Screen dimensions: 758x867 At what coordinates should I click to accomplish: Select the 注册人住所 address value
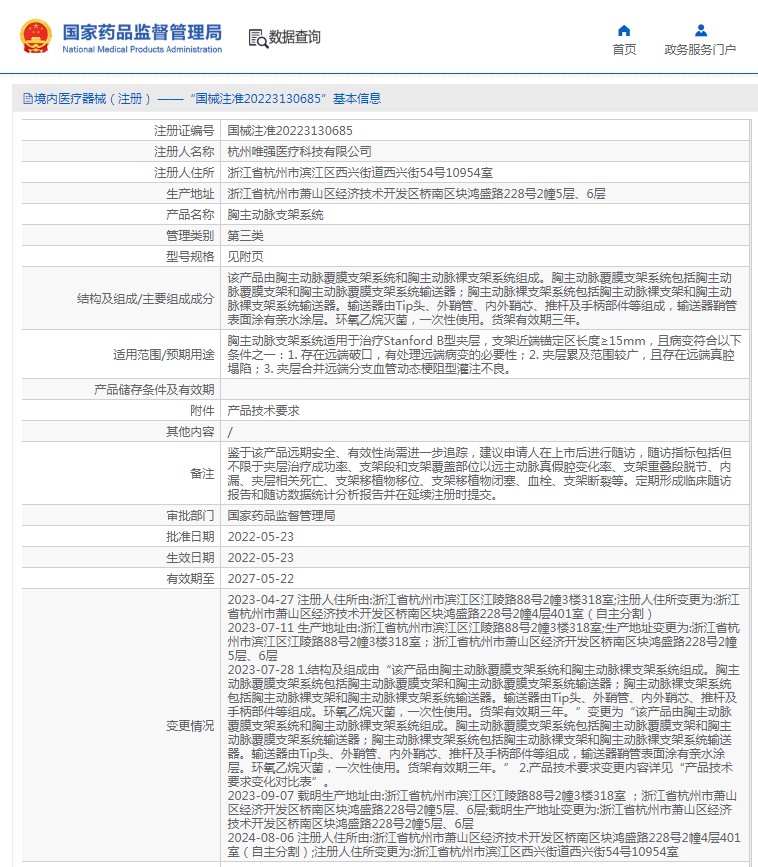click(360, 173)
